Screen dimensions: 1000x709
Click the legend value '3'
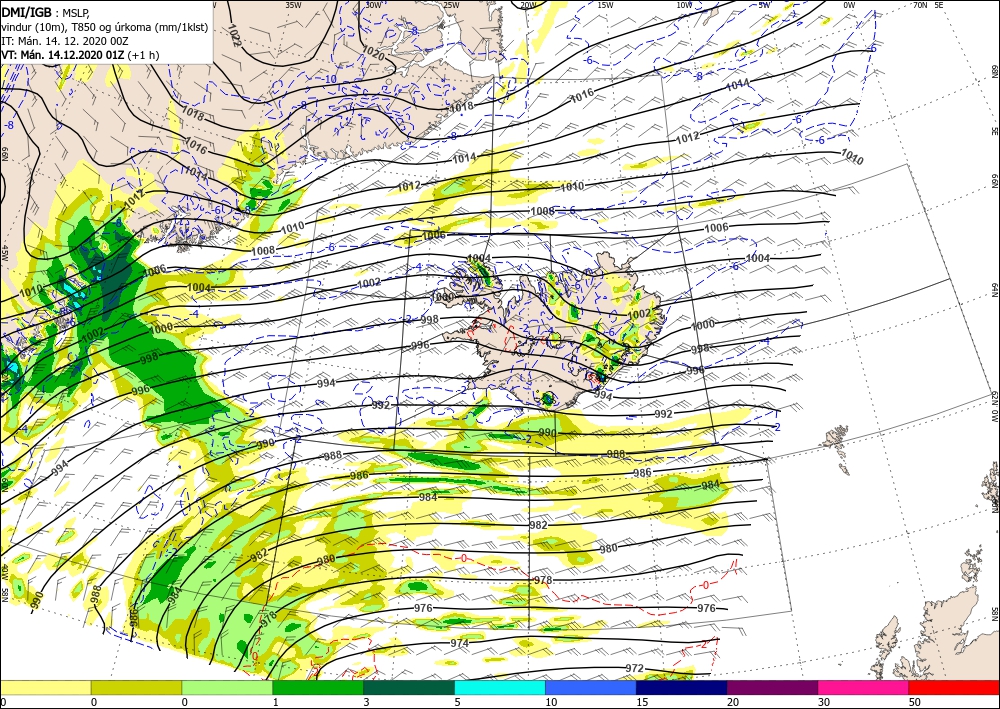tap(366, 702)
